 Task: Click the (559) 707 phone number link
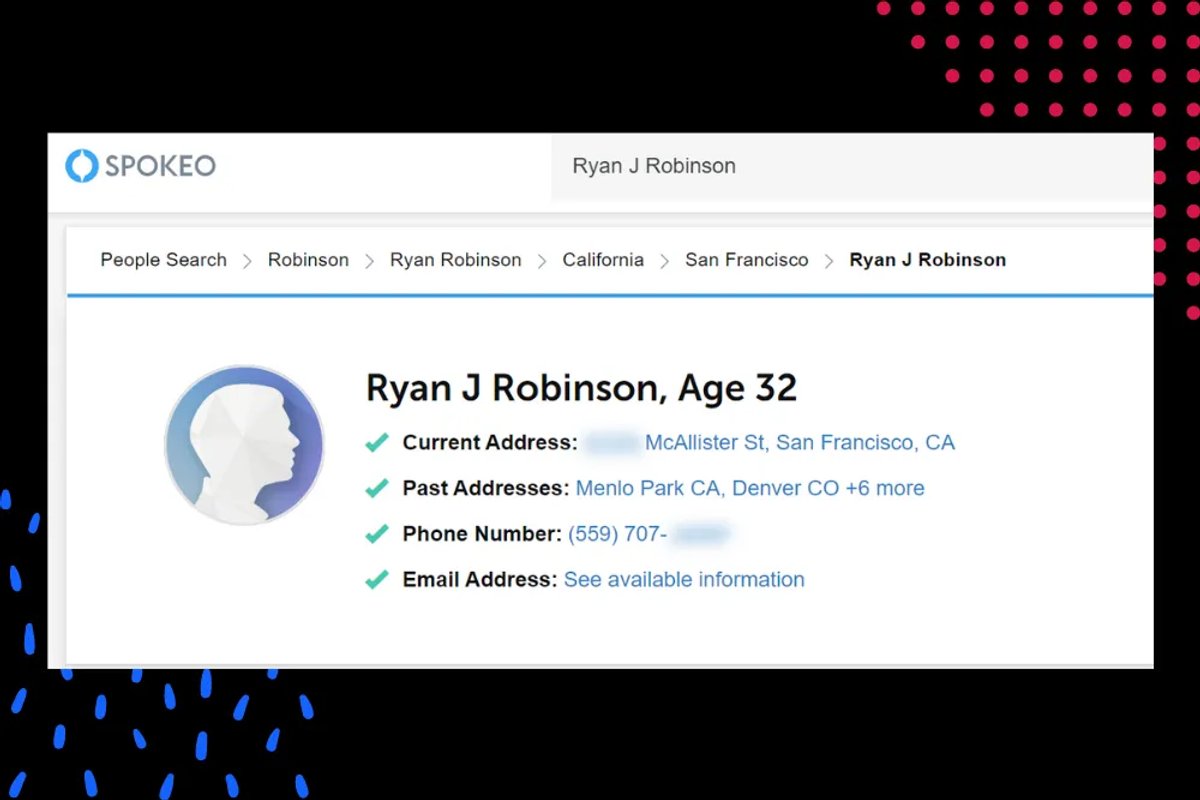(649, 534)
